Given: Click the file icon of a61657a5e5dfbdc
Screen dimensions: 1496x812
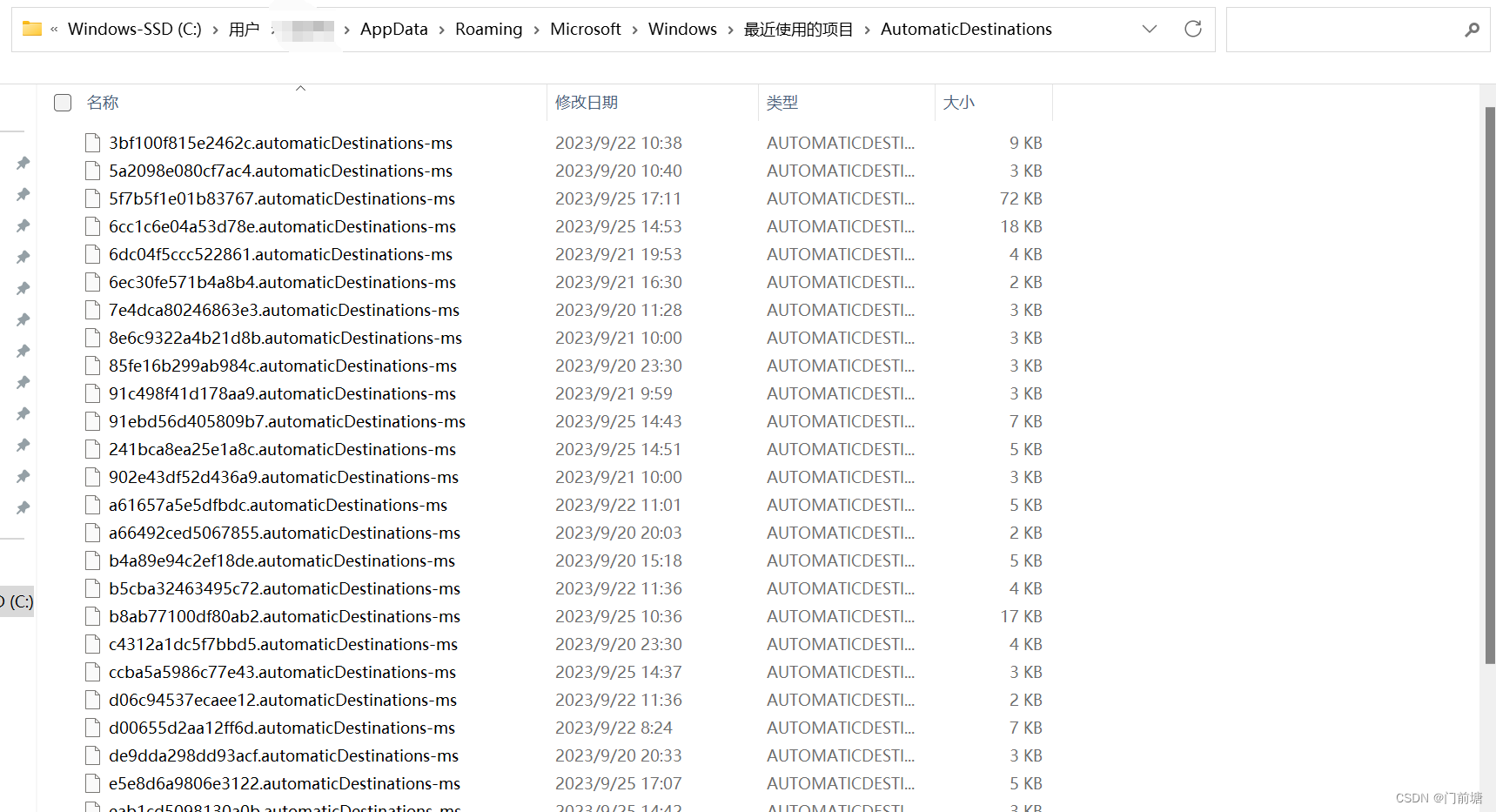Looking at the screenshot, I should point(92,505).
